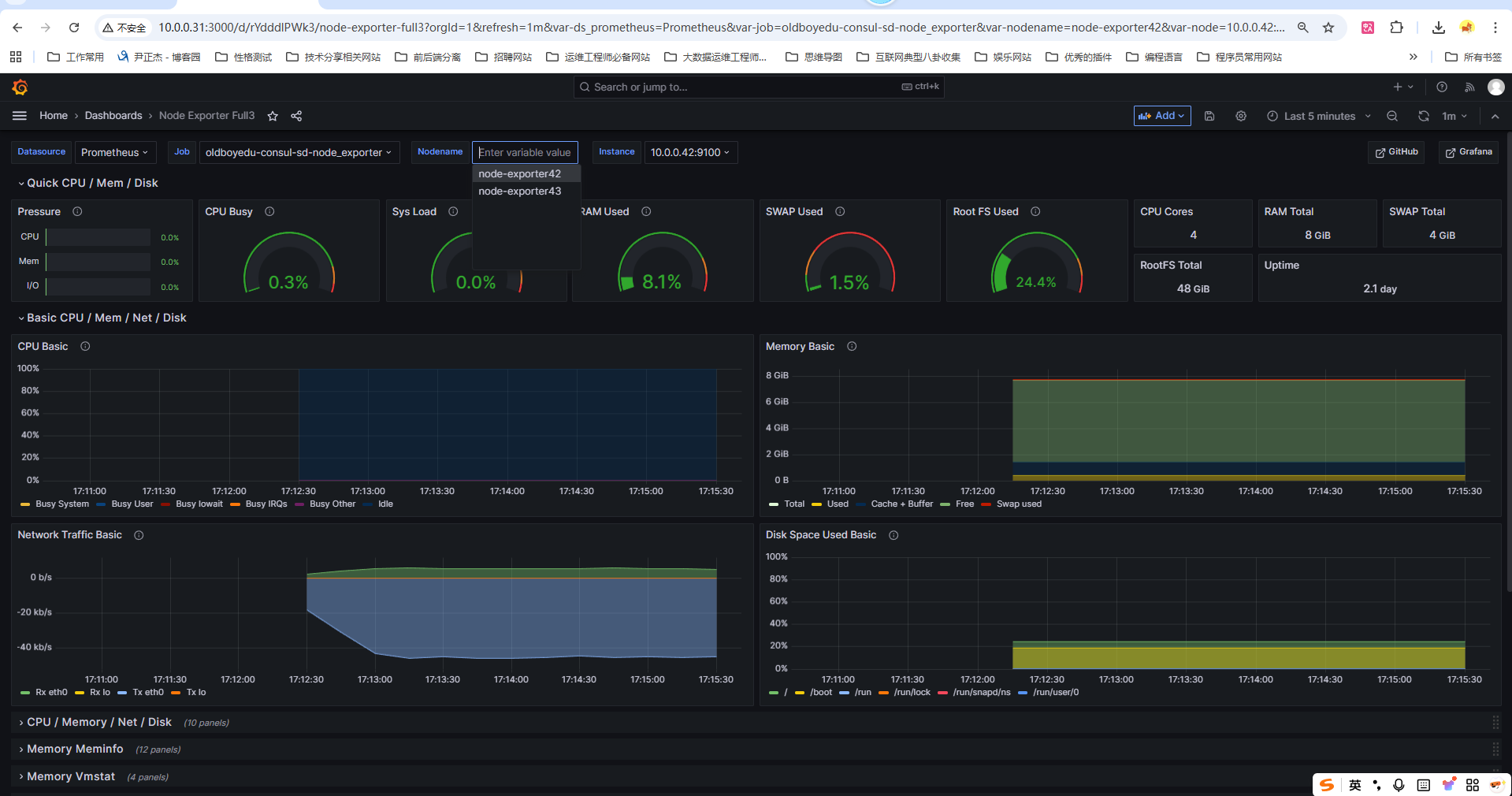Open the GitHub link button
The width and height of the screenshot is (1512, 796).
click(x=1396, y=152)
